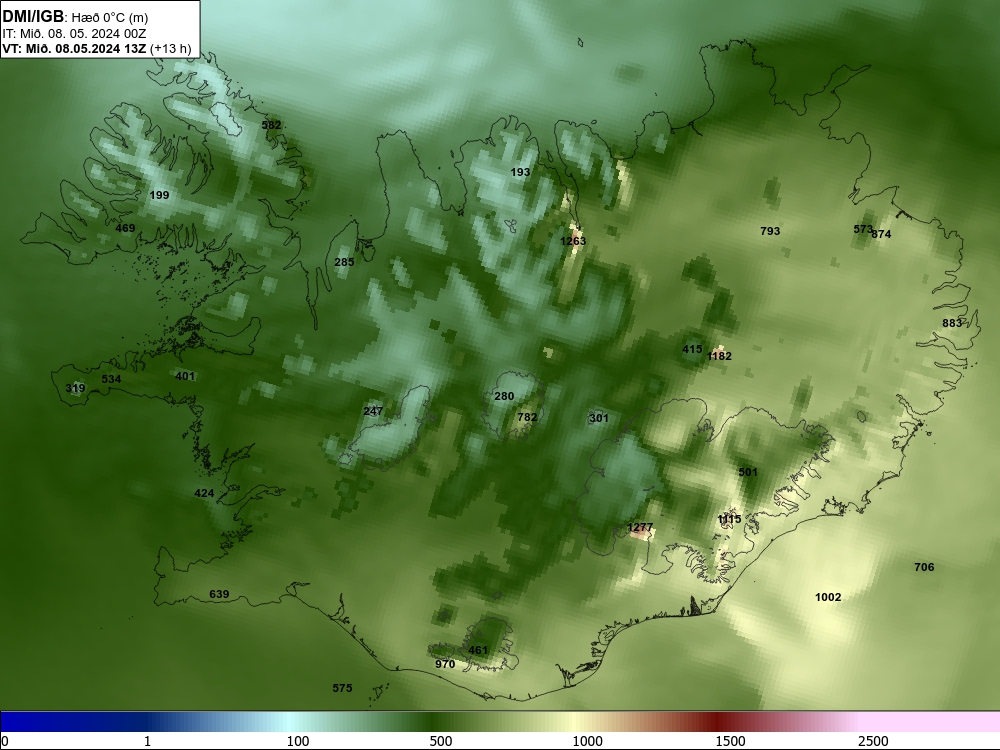
Task: Click the map value 319
Action: (x=75, y=388)
